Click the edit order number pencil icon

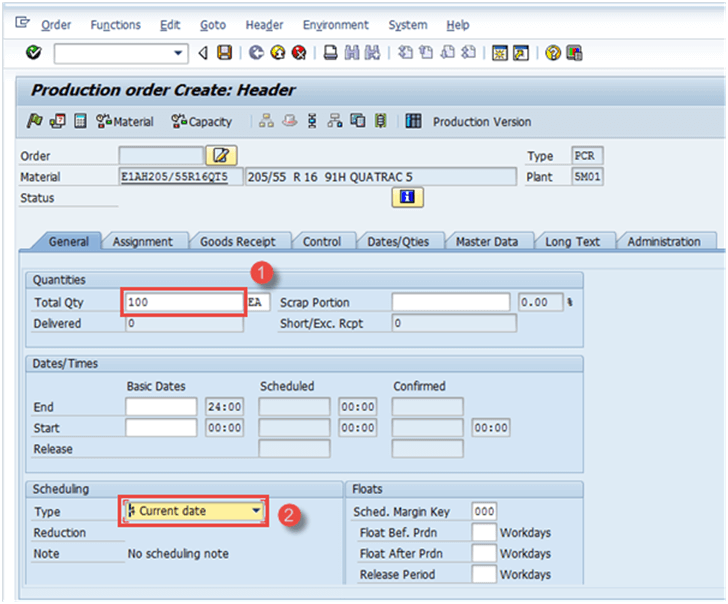pos(220,155)
